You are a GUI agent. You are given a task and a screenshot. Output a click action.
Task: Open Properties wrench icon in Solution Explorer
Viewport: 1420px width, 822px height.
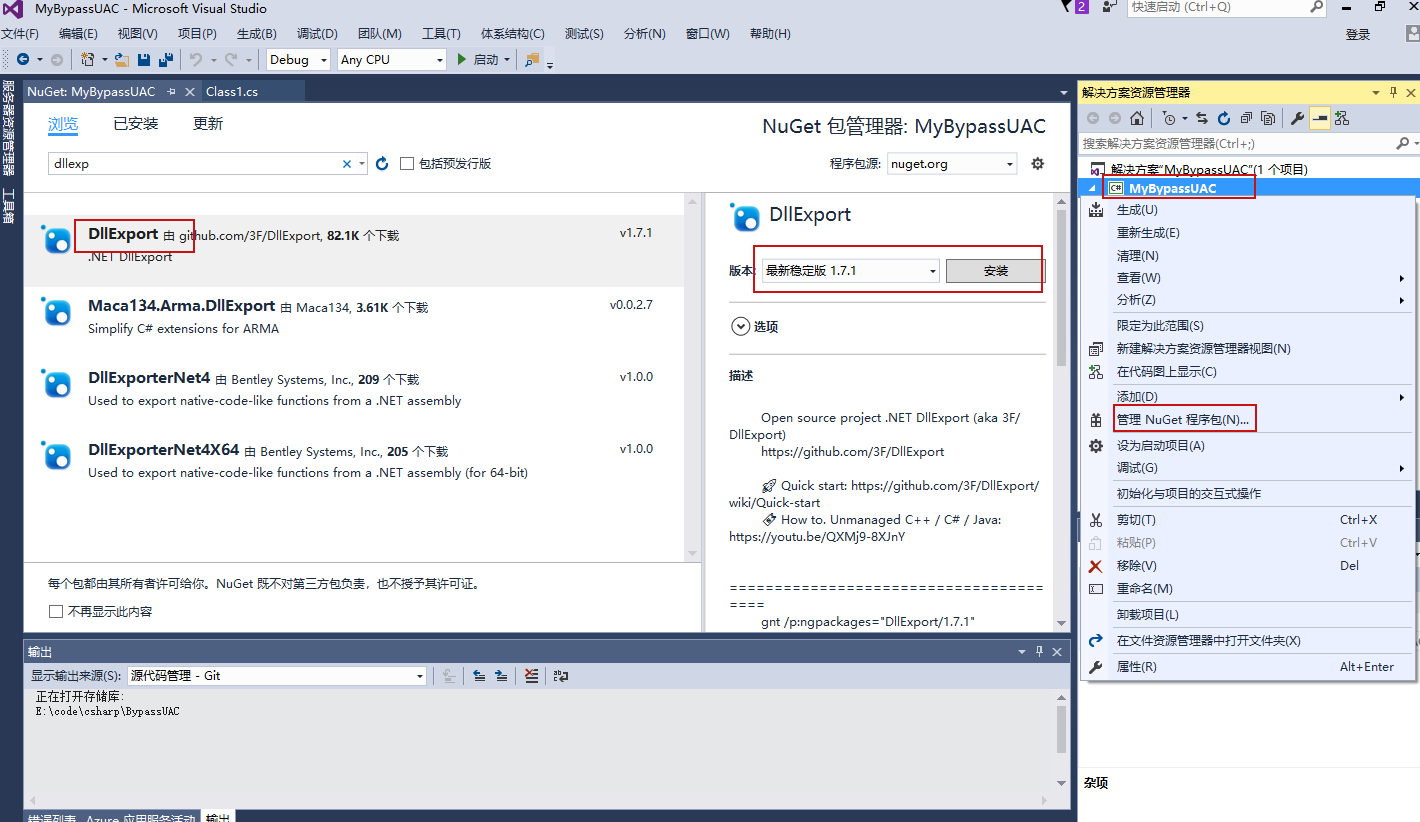tap(1297, 118)
